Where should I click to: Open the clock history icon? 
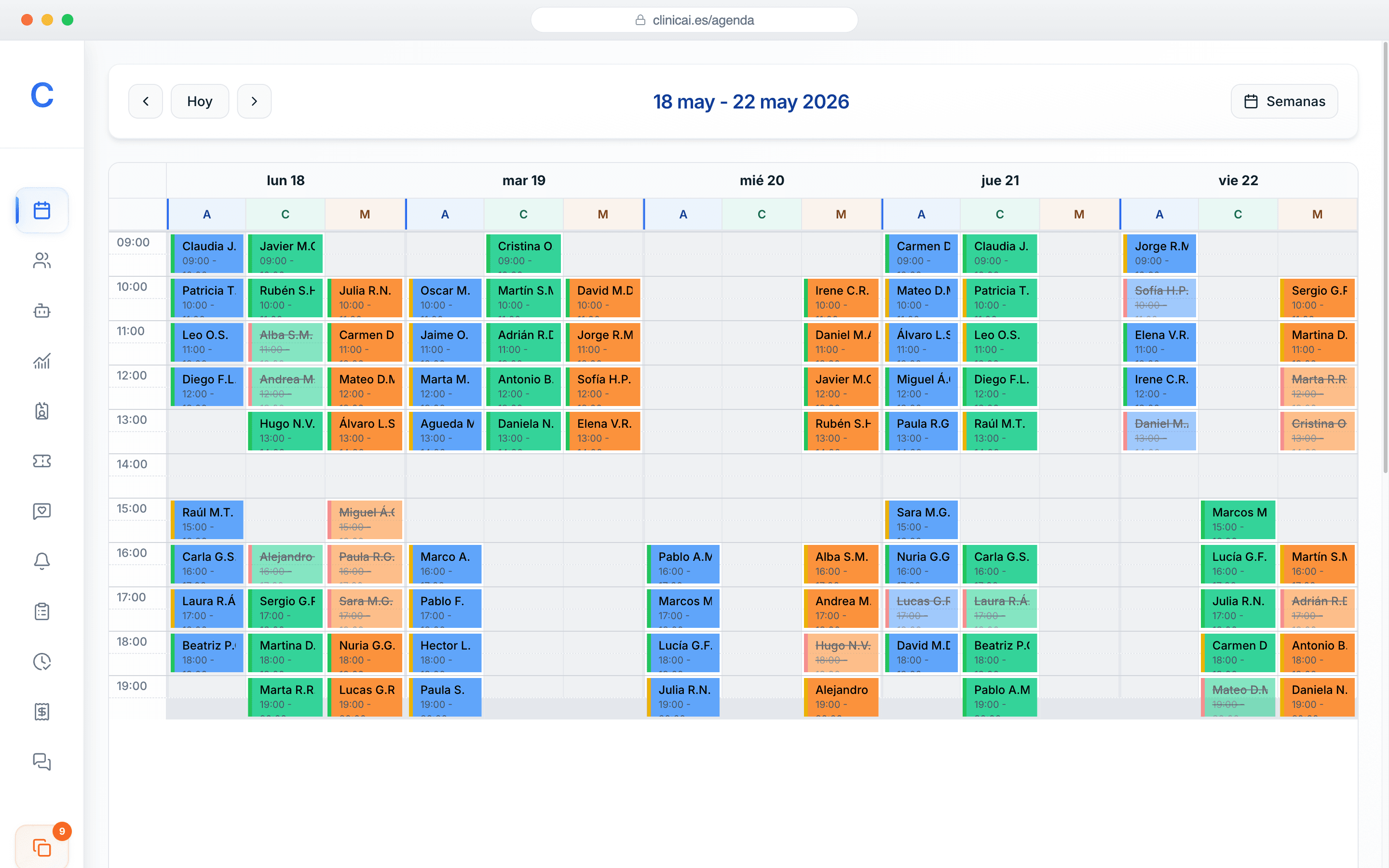coord(42,661)
